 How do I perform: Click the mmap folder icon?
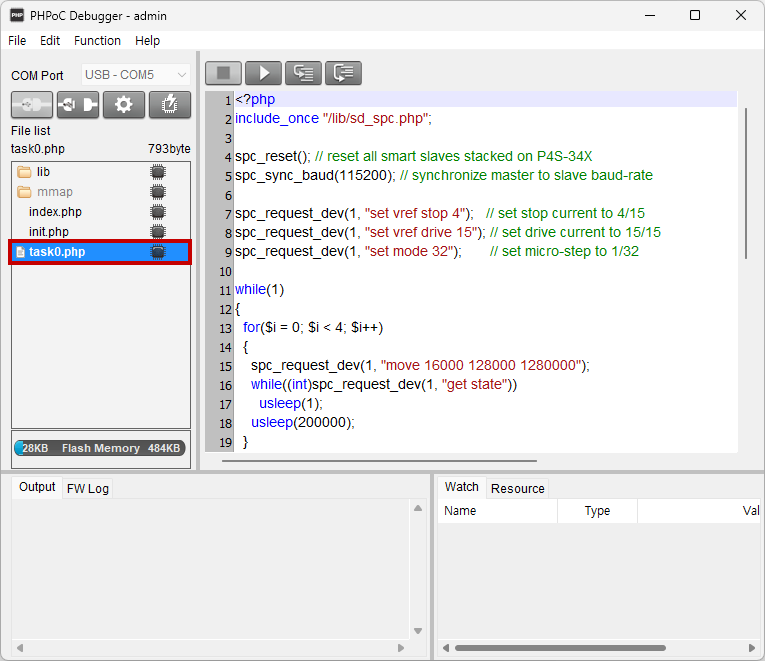(x=24, y=192)
